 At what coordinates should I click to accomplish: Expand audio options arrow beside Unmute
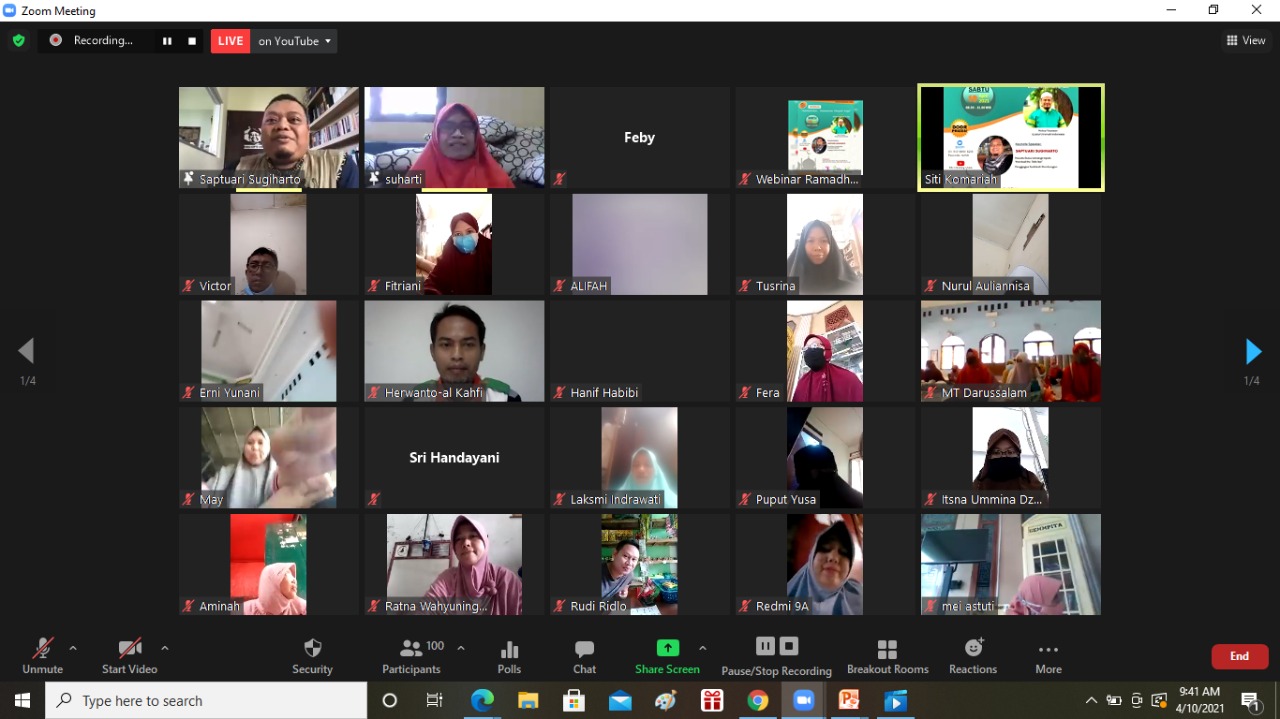tap(73, 648)
